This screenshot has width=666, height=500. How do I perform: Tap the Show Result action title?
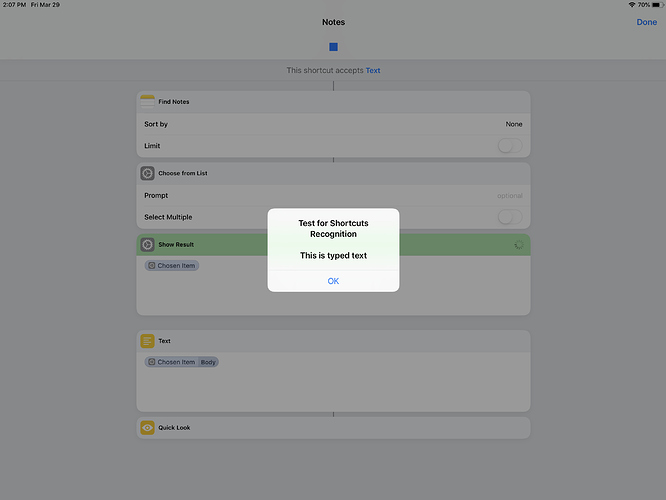(x=176, y=245)
